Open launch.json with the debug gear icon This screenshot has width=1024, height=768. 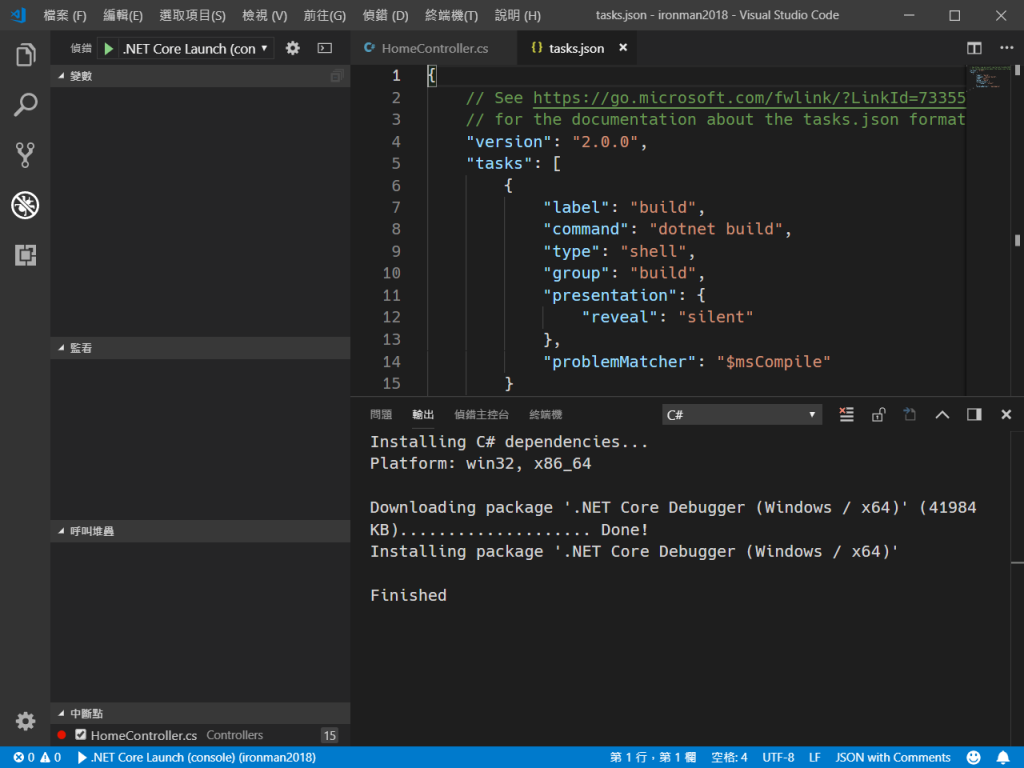pyautogui.click(x=292, y=48)
